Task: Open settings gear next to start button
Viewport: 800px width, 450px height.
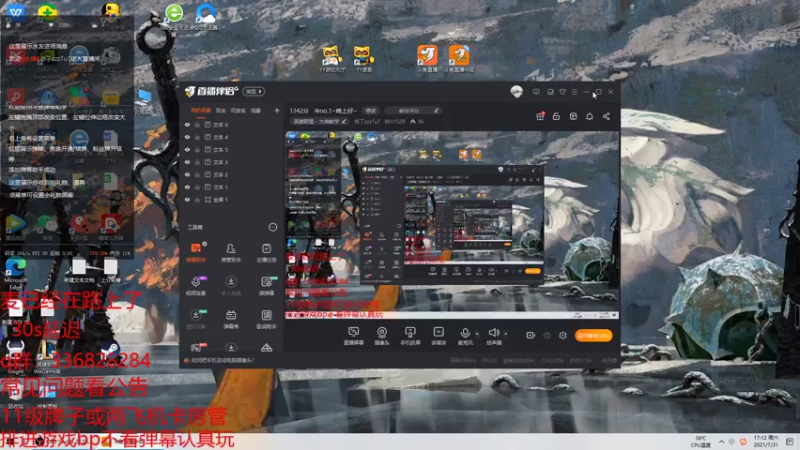Action: coord(563,335)
